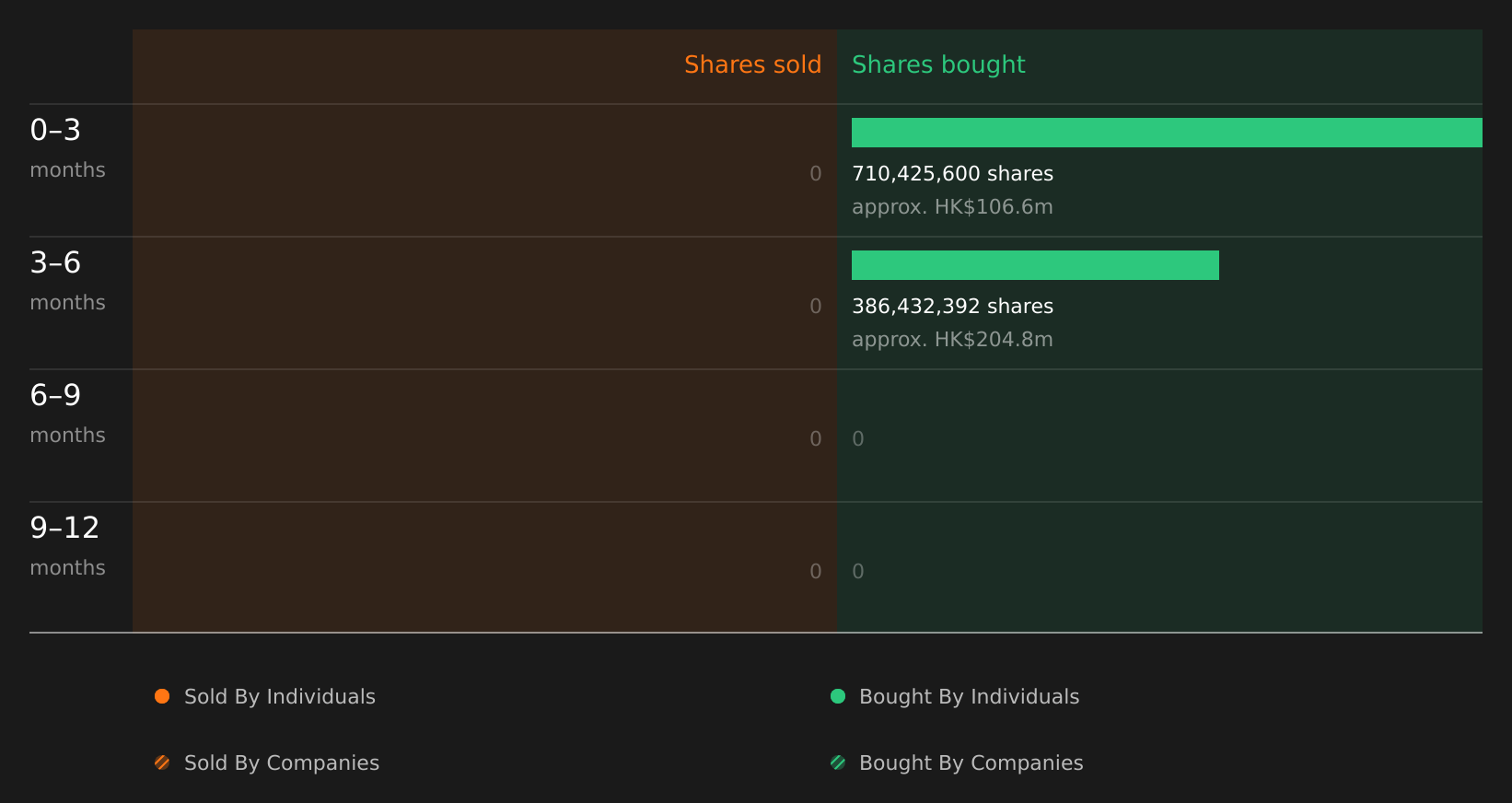Click the Shares sold column header
Screen dimensions: 1512x803
[x=752, y=64]
